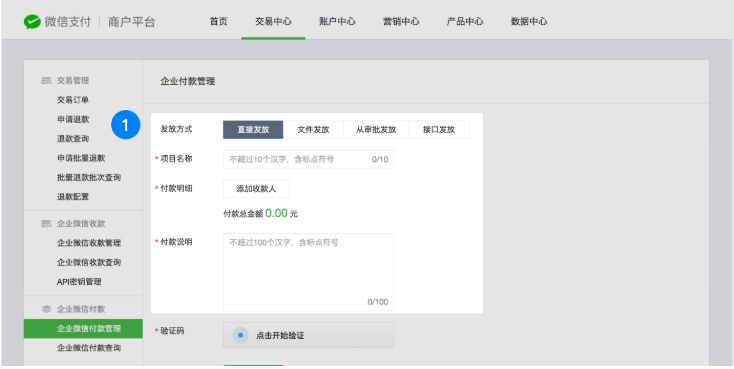Open 申请退款 in sidebar

(x=73, y=119)
